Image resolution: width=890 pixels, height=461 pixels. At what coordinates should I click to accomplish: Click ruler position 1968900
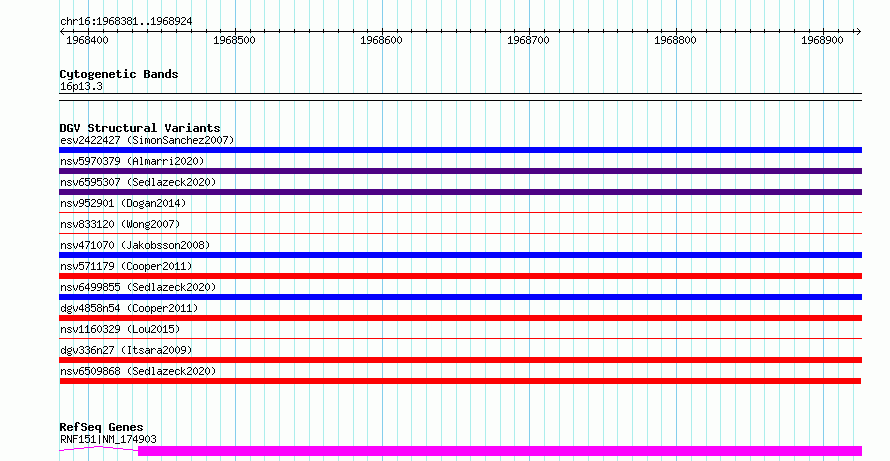coord(822,40)
